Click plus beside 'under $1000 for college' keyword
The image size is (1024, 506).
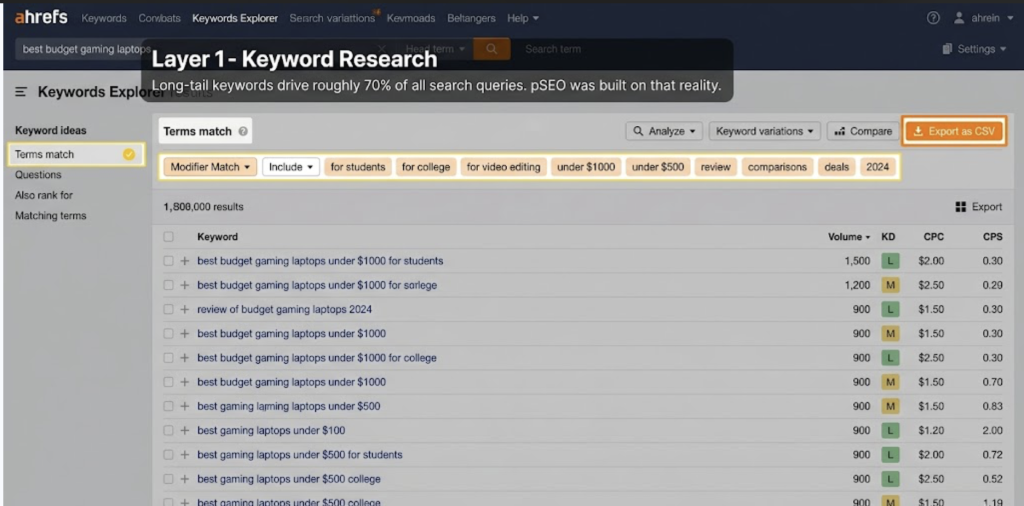pyautogui.click(x=185, y=358)
